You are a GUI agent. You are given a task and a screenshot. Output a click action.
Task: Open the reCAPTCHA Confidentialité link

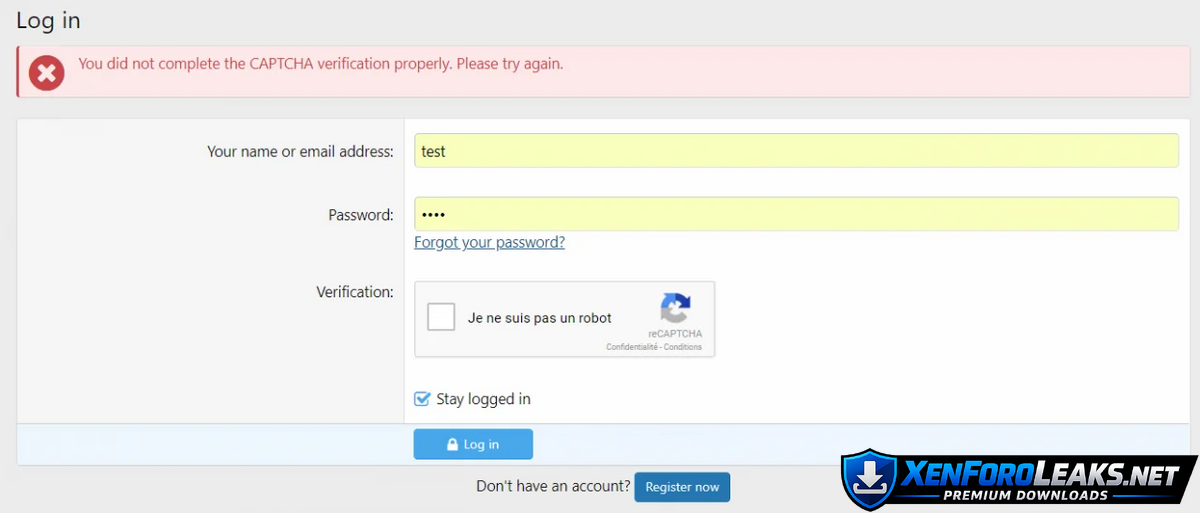(632, 347)
